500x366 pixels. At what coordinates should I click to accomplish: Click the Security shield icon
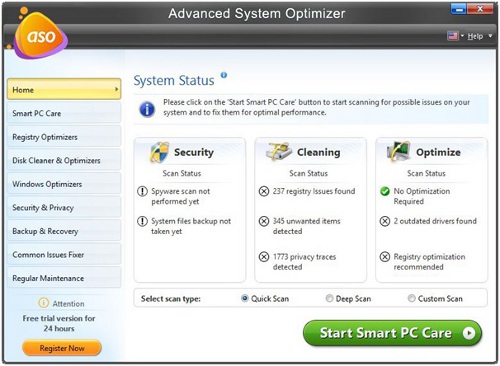pyautogui.click(x=159, y=152)
